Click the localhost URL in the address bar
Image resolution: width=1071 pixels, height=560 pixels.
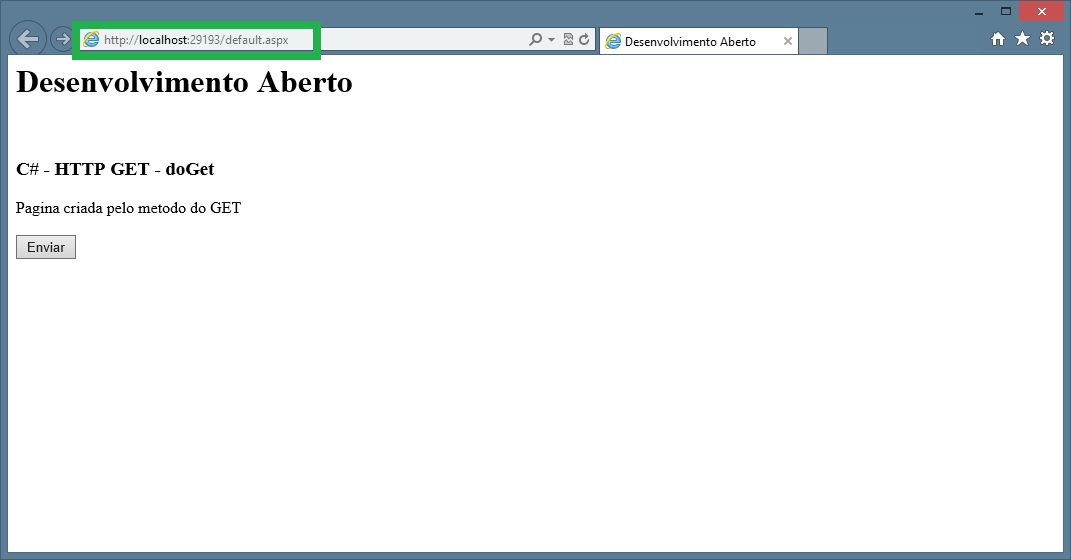(196, 40)
